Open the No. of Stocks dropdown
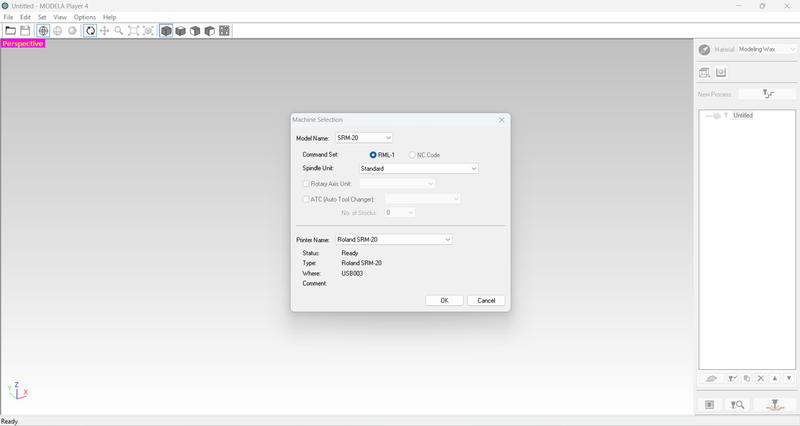Image resolution: width=800 pixels, height=426 pixels. click(x=399, y=213)
